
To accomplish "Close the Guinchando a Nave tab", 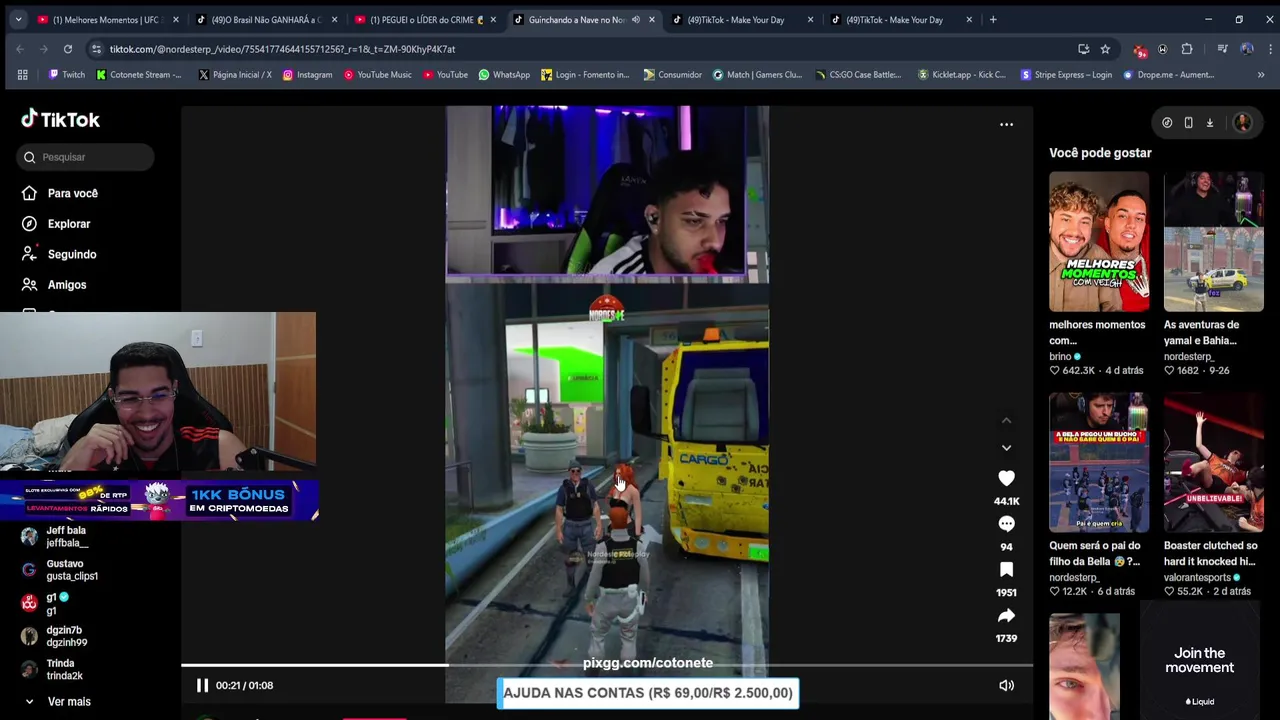I will (x=652, y=19).
